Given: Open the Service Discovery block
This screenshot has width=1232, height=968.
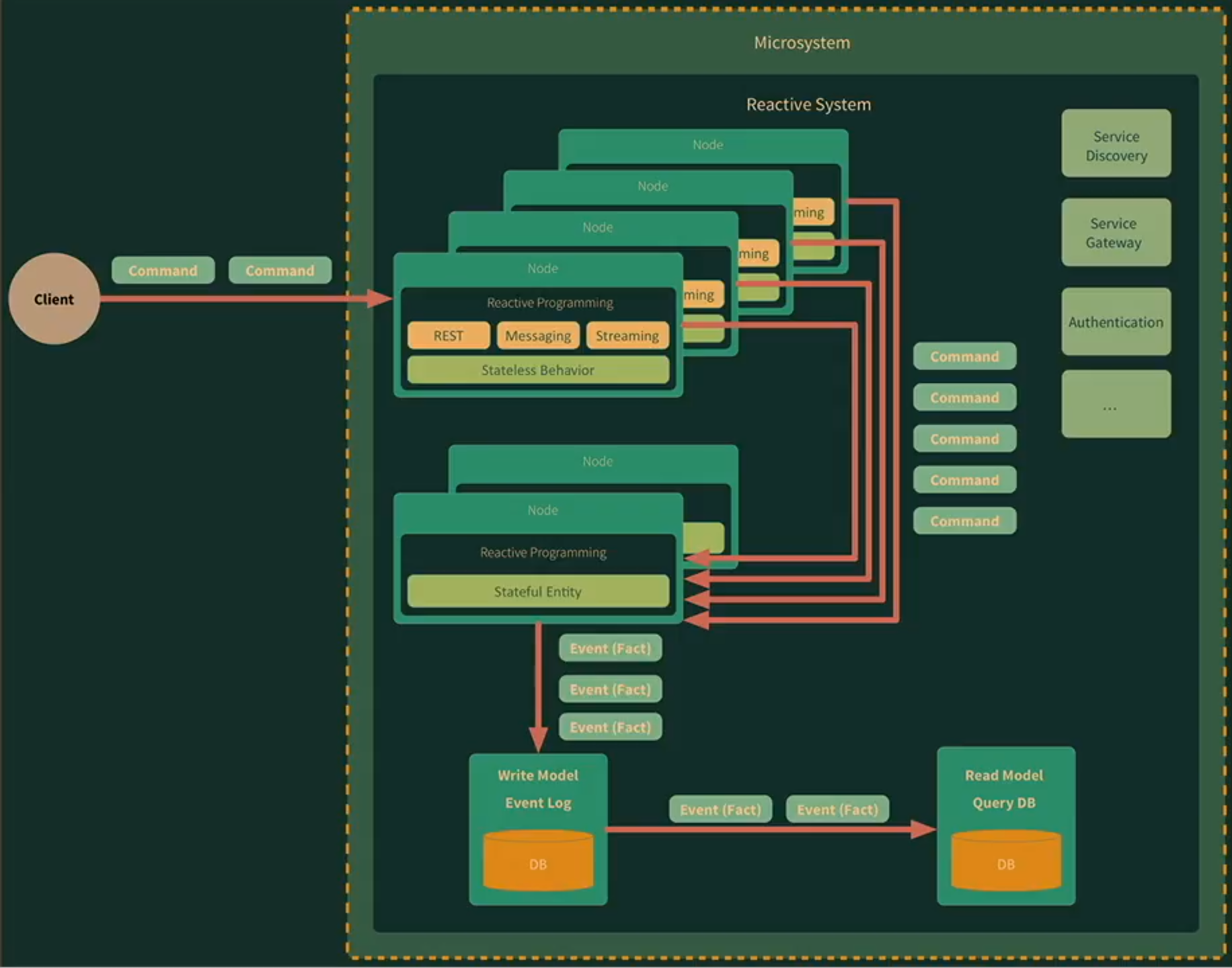Looking at the screenshot, I should coord(1116,144).
